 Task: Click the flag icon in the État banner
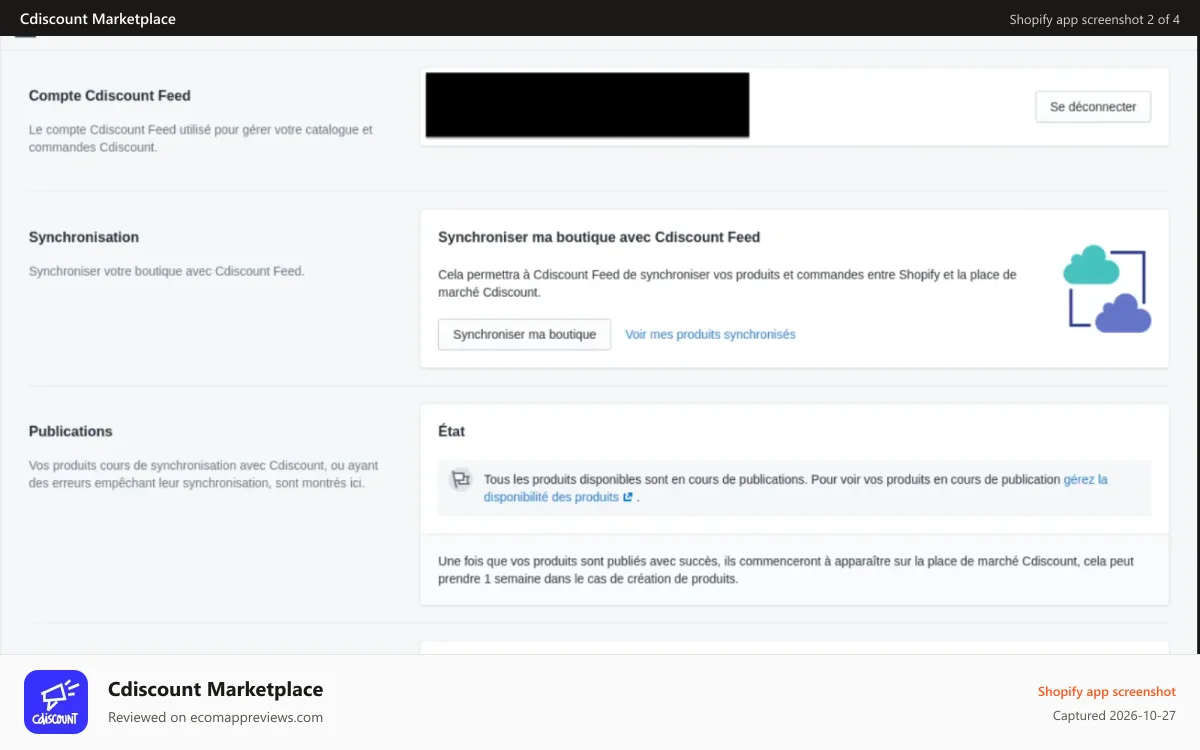tap(460, 479)
